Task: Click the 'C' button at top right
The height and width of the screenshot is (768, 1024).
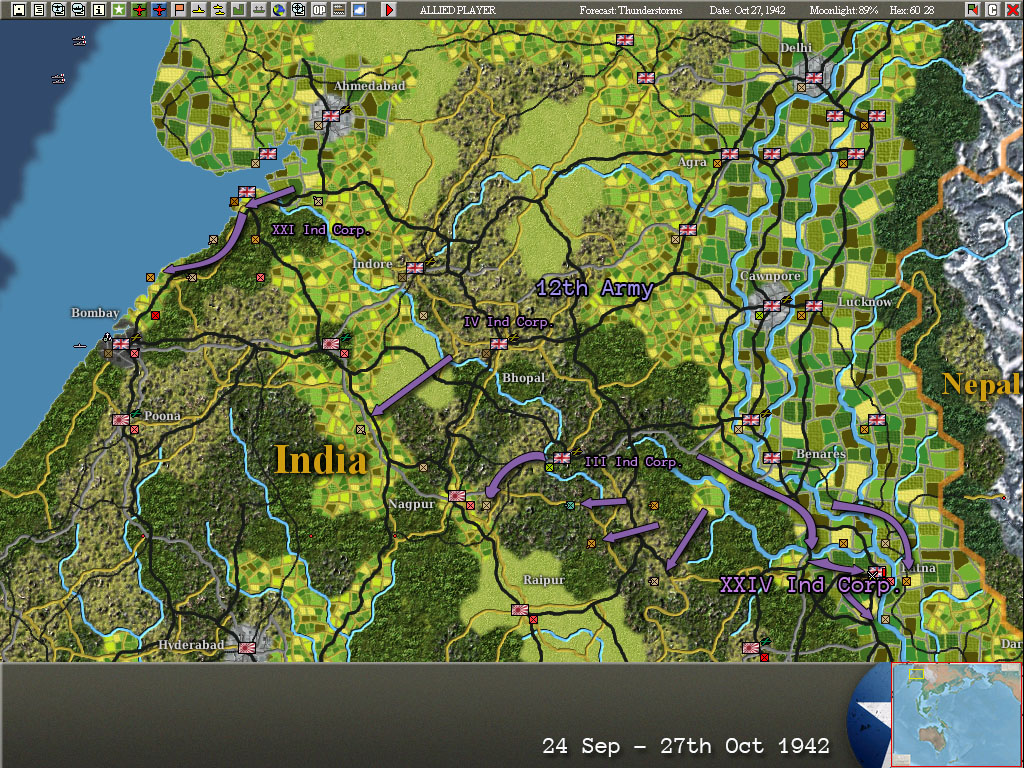Action: [993, 10]
